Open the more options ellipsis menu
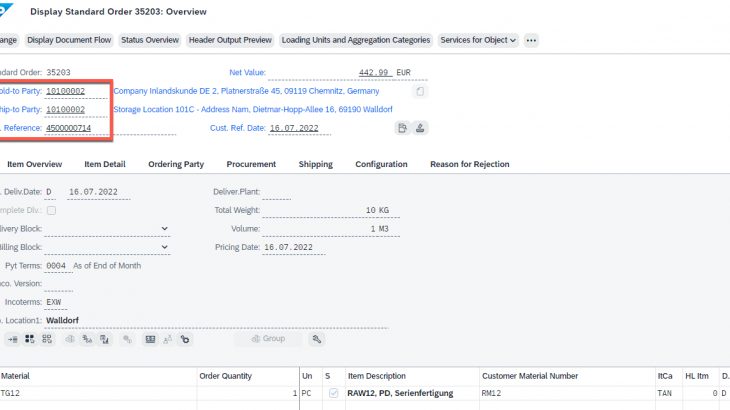The image size is (730, 410). click(531, 41)
